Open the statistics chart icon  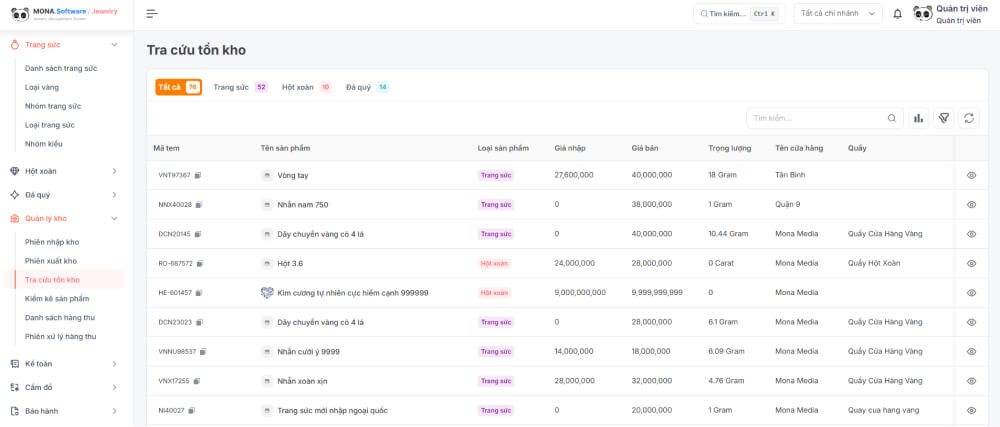pos(918,118)
